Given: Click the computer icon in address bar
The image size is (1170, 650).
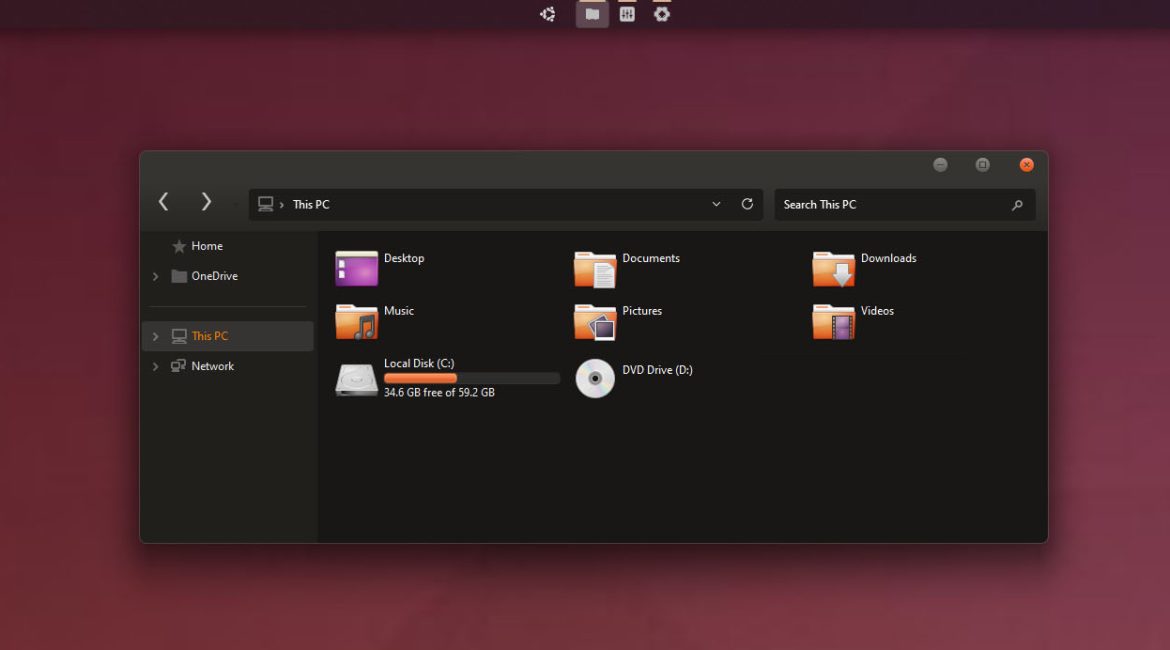Looking at the screenshot, I should 265,204.
